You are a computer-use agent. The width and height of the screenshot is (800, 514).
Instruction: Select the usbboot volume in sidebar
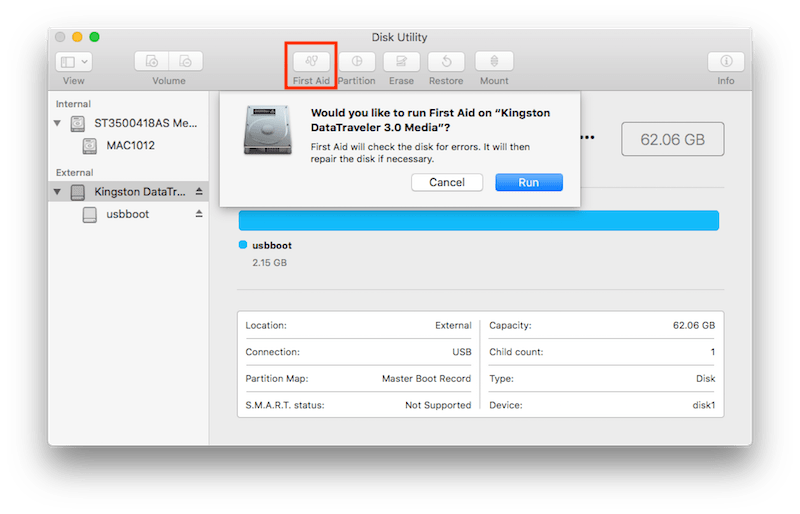[129, 214]
